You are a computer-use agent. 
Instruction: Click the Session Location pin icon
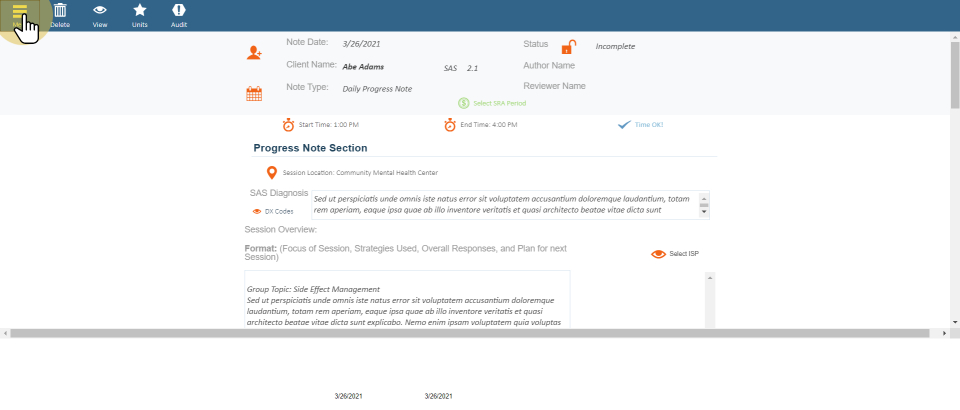[271, 173]
